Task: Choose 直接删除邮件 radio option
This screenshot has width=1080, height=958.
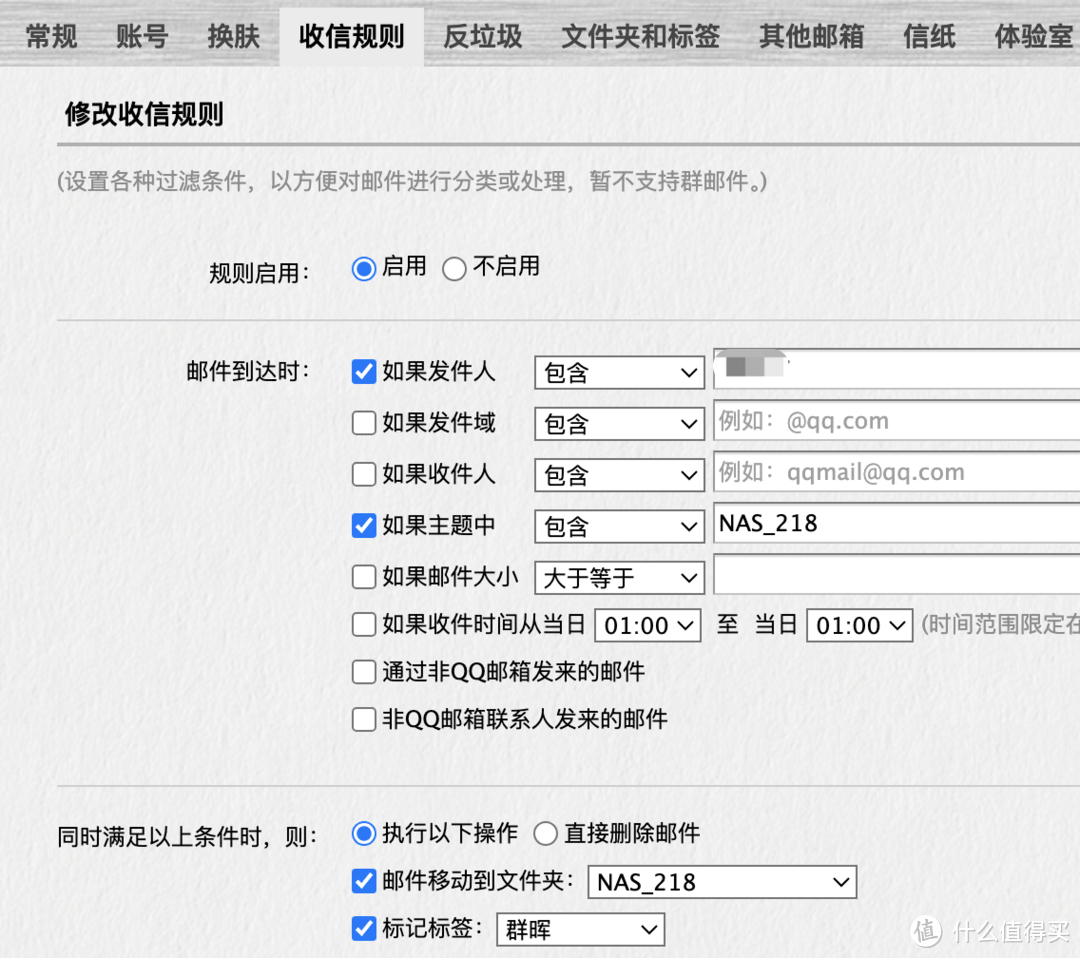Action: tap(545, 833)
